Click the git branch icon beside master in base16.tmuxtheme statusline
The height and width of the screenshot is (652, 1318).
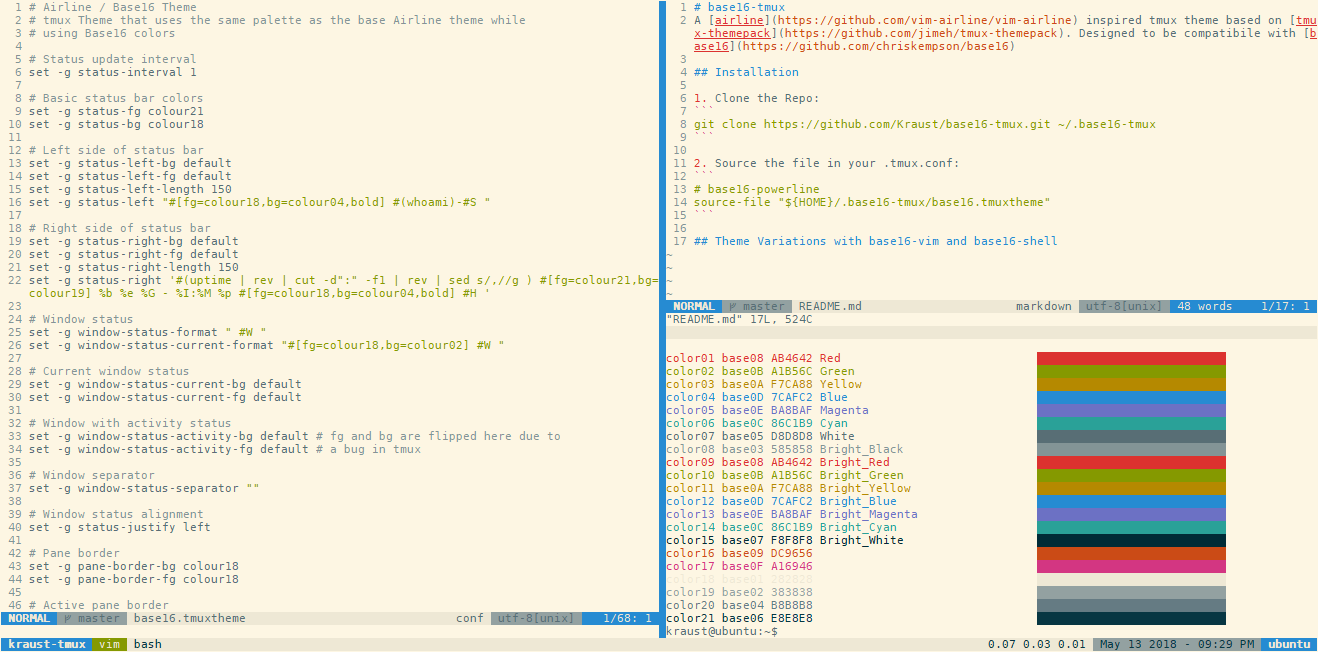[67, 618]
